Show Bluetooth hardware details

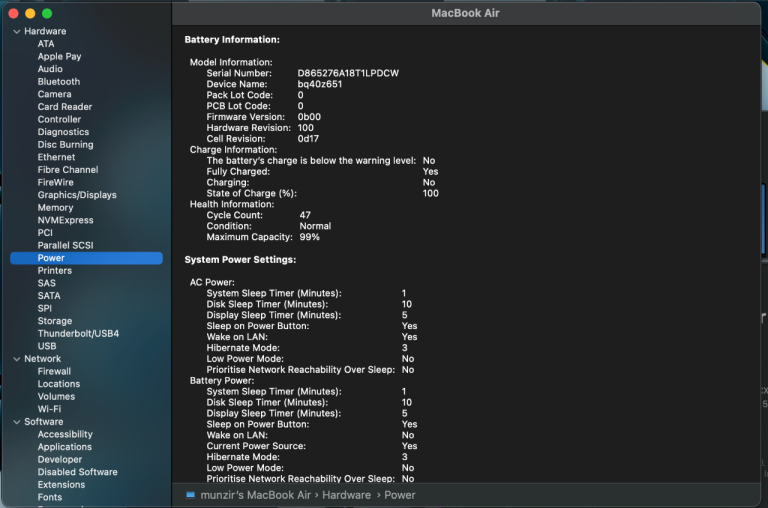click(59, 81)
